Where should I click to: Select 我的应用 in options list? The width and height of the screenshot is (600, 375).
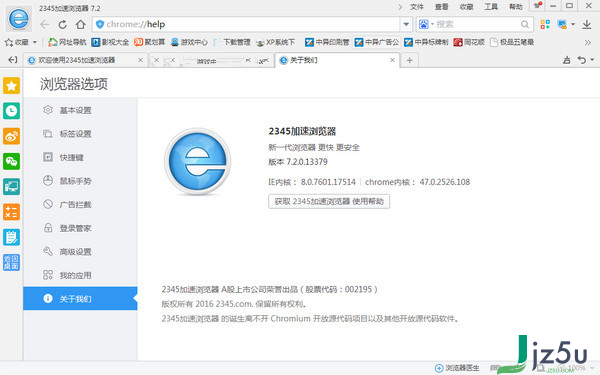(80, 275)
